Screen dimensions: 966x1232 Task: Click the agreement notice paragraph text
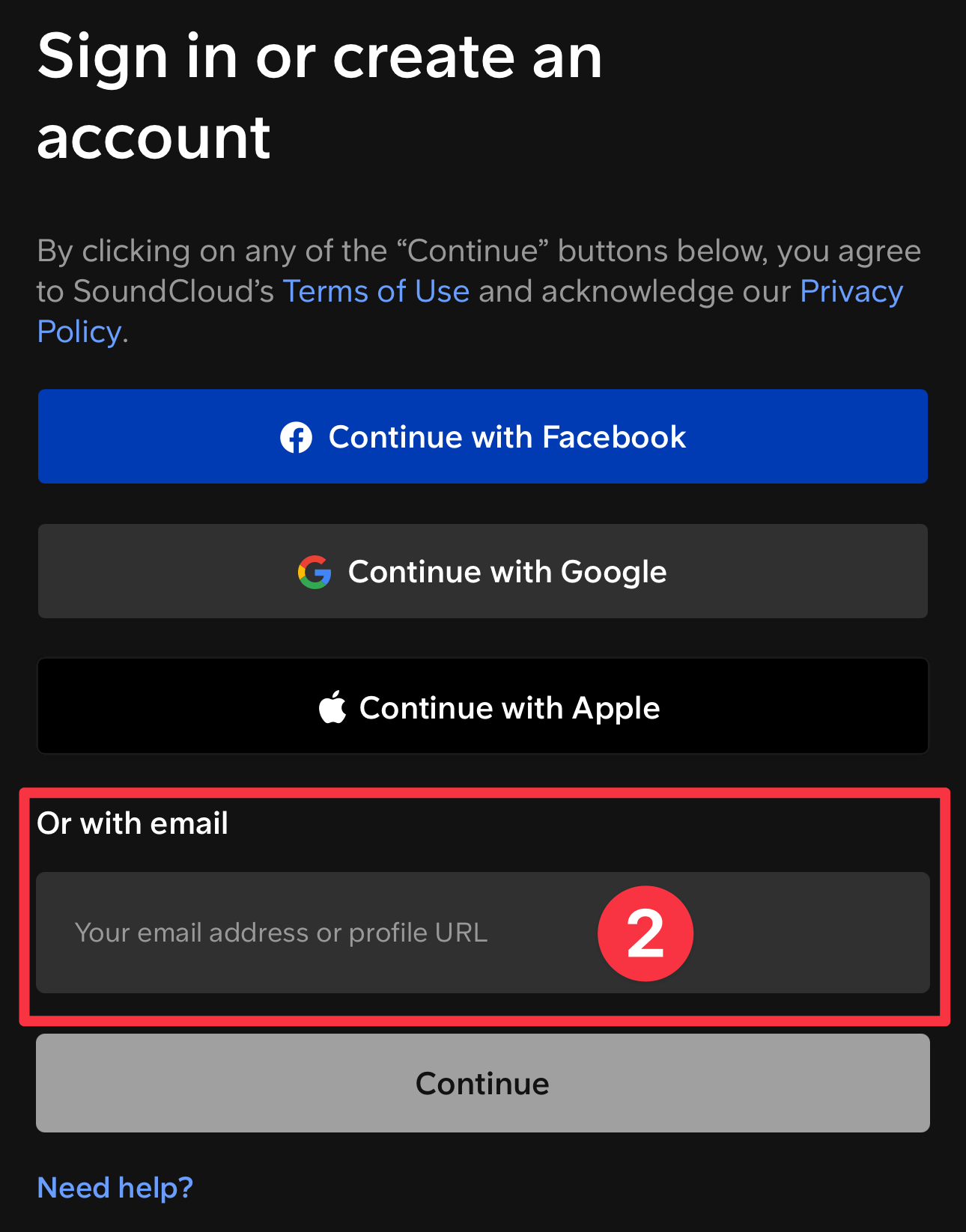(x=479, y=251)
